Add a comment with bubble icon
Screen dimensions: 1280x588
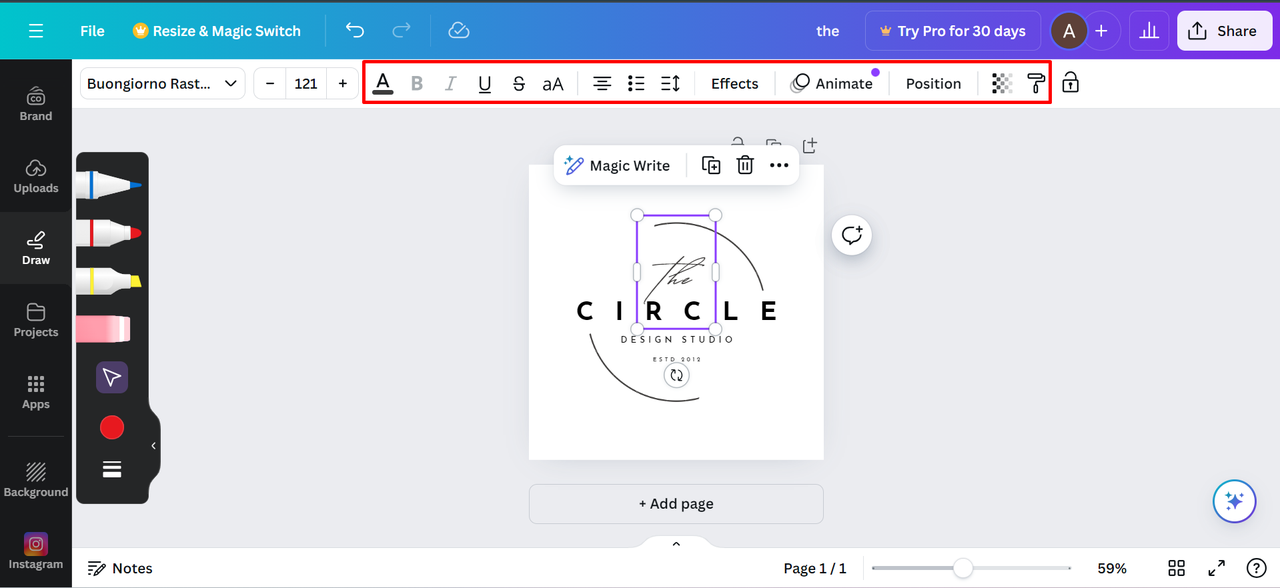pos(852,236)
